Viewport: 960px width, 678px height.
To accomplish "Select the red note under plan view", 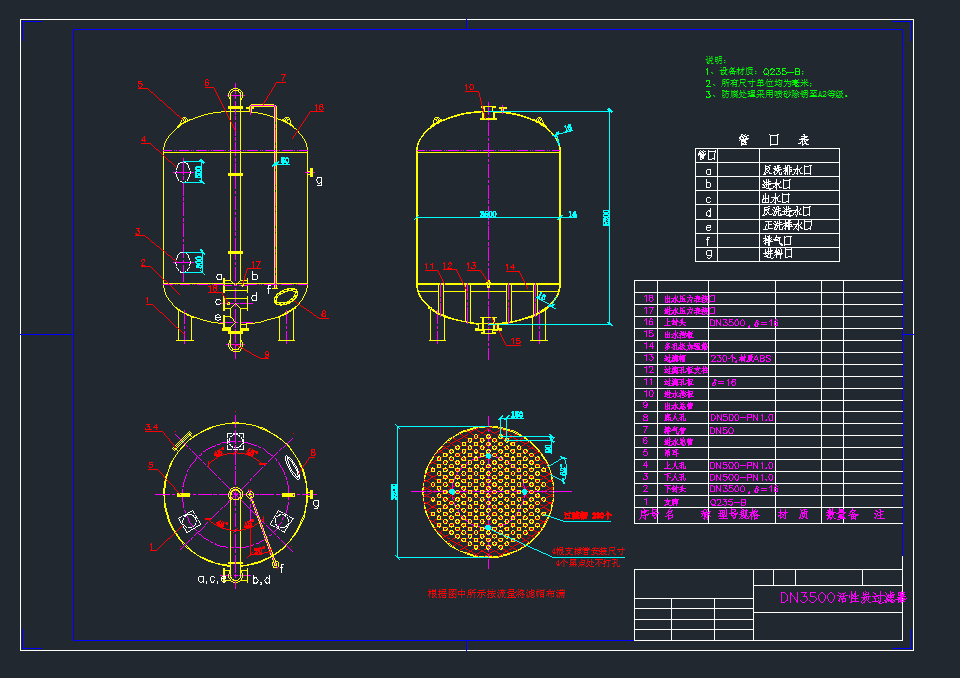I will coord(496,594).
